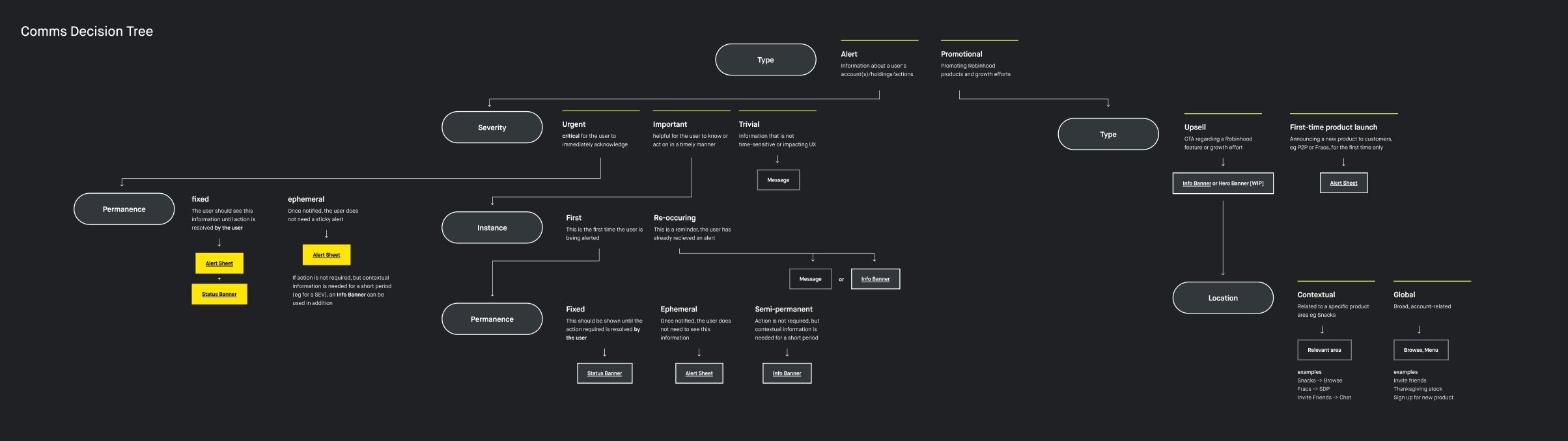The width and height of the screenshot is (1568, 441).
Task: Select the First instance heading
Action: [x=574, y=218]
